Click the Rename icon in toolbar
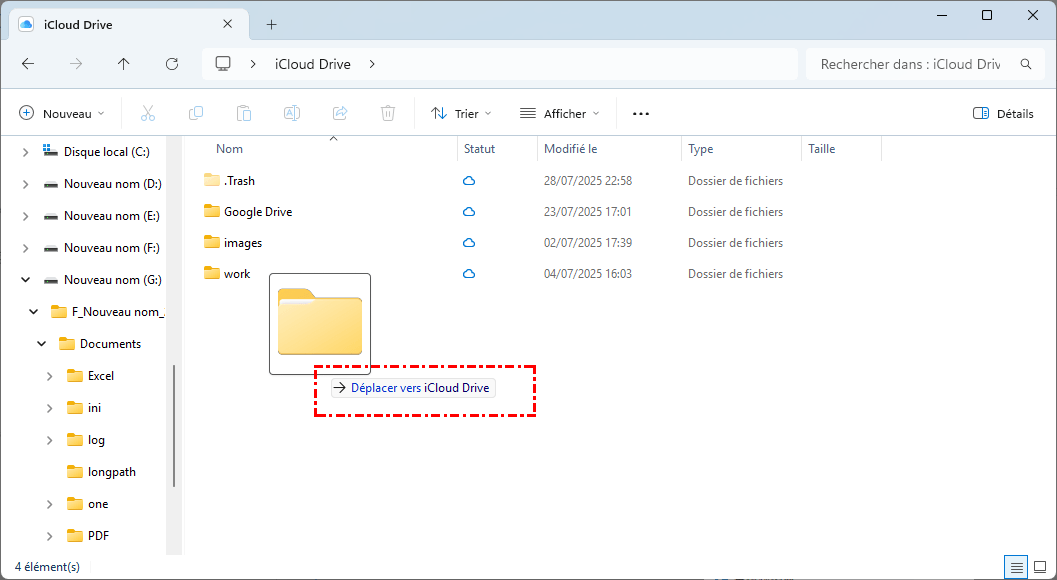The height and width of the screenshot is (580, 1057). click(292, 113)
